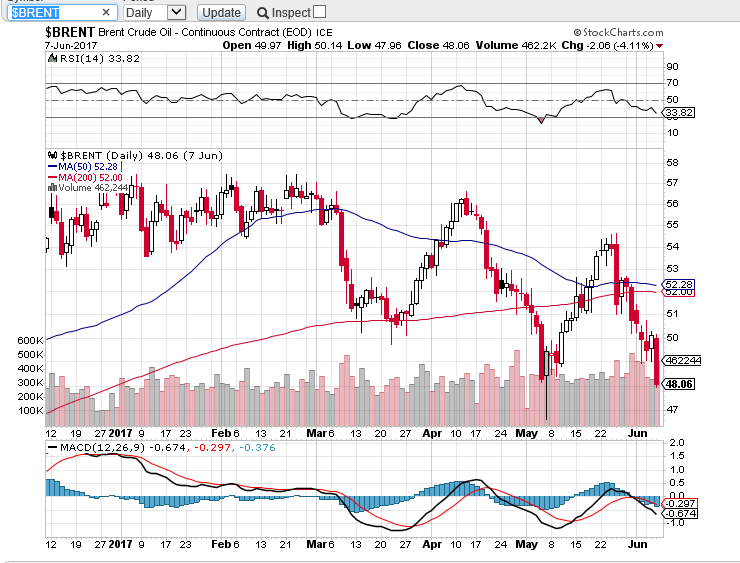Click the Volume 462.2K readout in header
Viewport: 740px width, 563px height.
(516, 45)
